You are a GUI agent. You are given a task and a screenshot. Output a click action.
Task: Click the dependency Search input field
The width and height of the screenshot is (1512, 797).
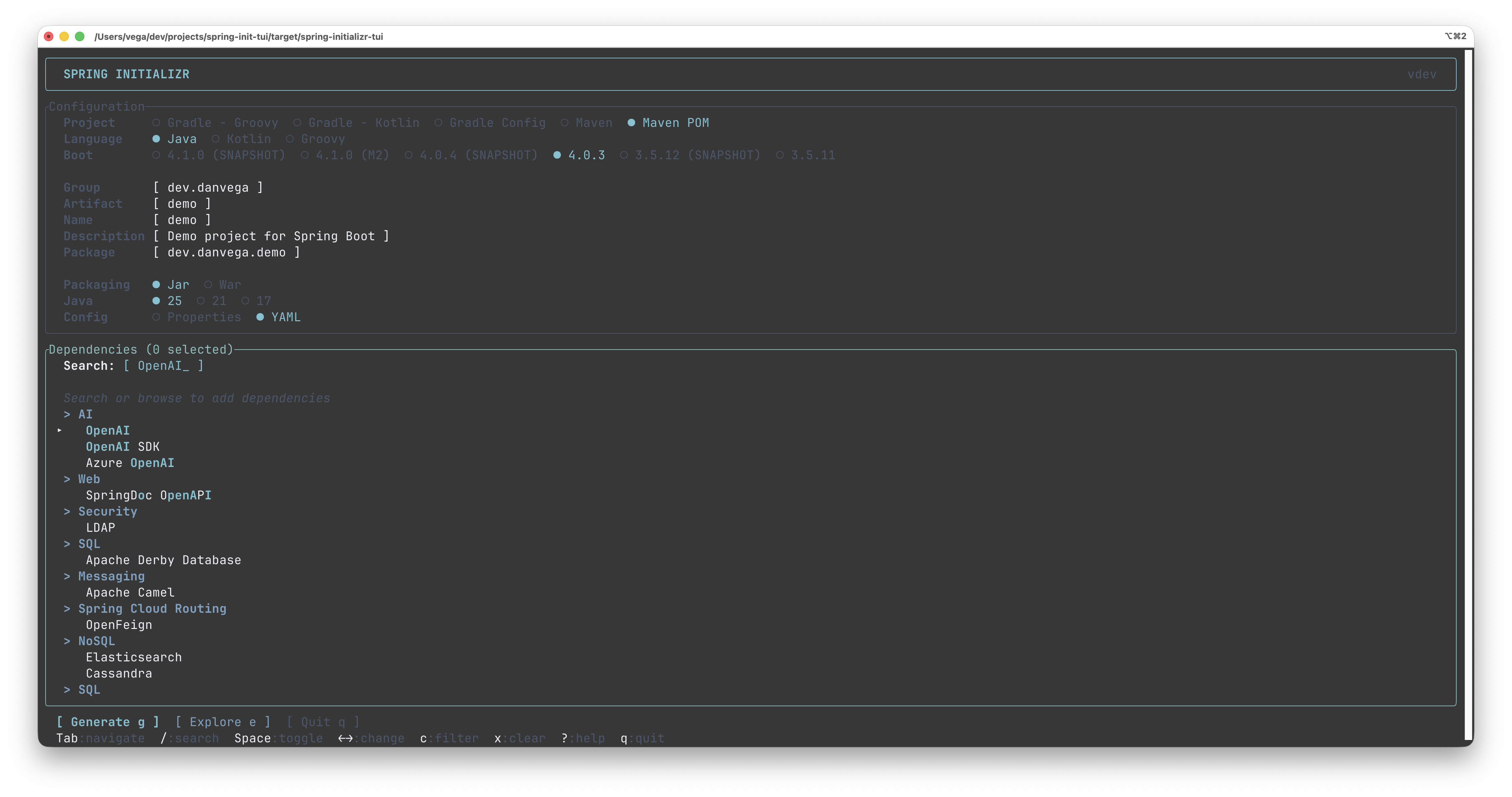click(x=163, y=366)
